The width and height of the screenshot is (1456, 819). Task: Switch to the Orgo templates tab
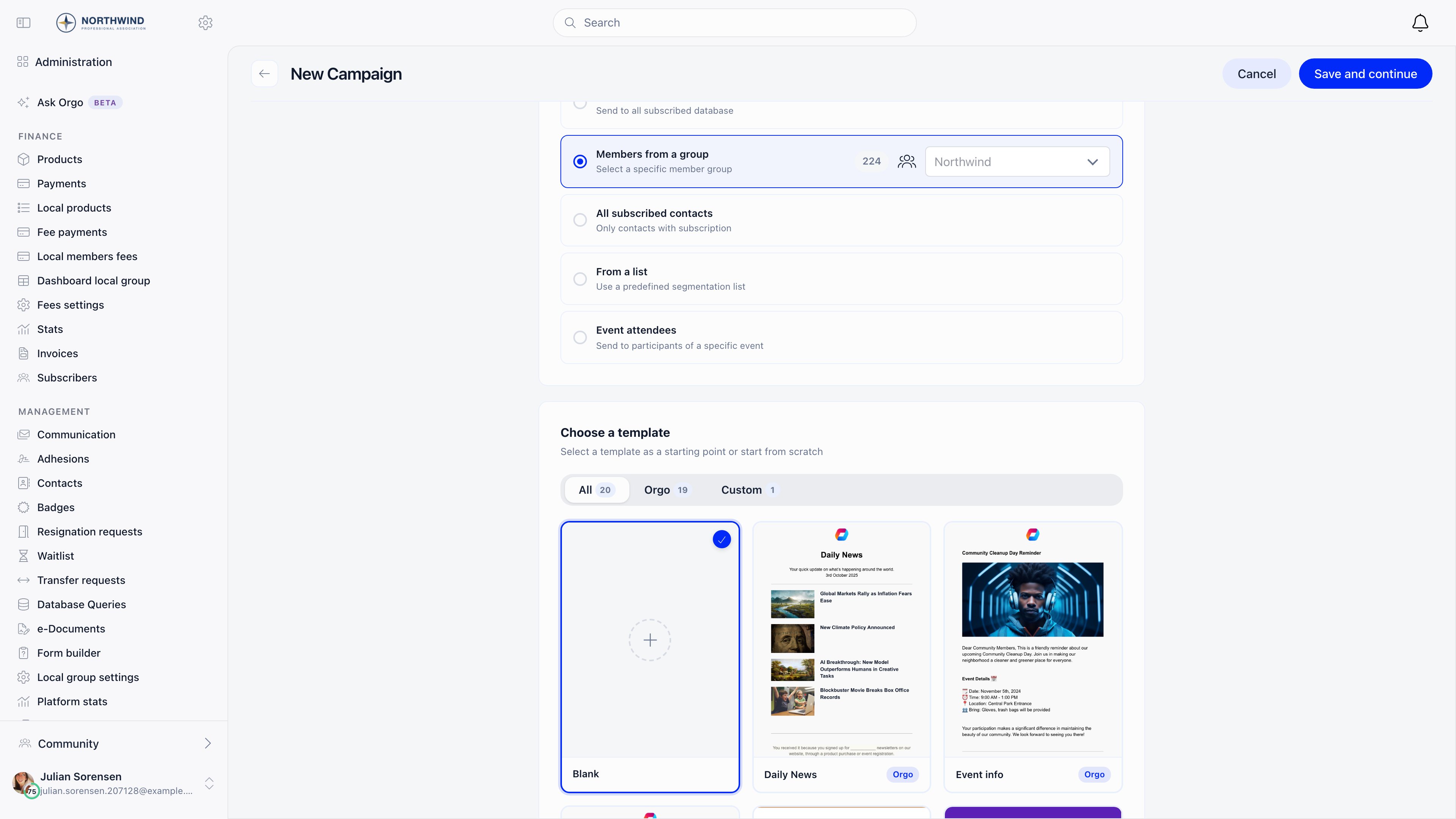tap(667, 490)
